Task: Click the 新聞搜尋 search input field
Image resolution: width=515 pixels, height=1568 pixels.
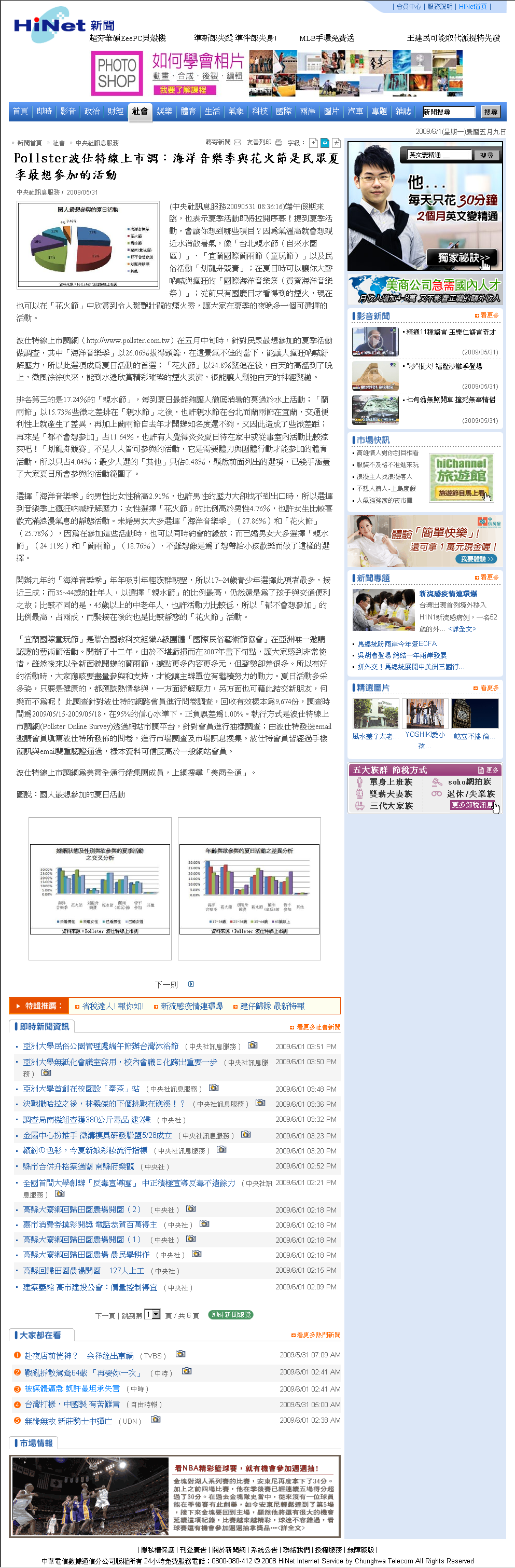Action: coord(448,112)
